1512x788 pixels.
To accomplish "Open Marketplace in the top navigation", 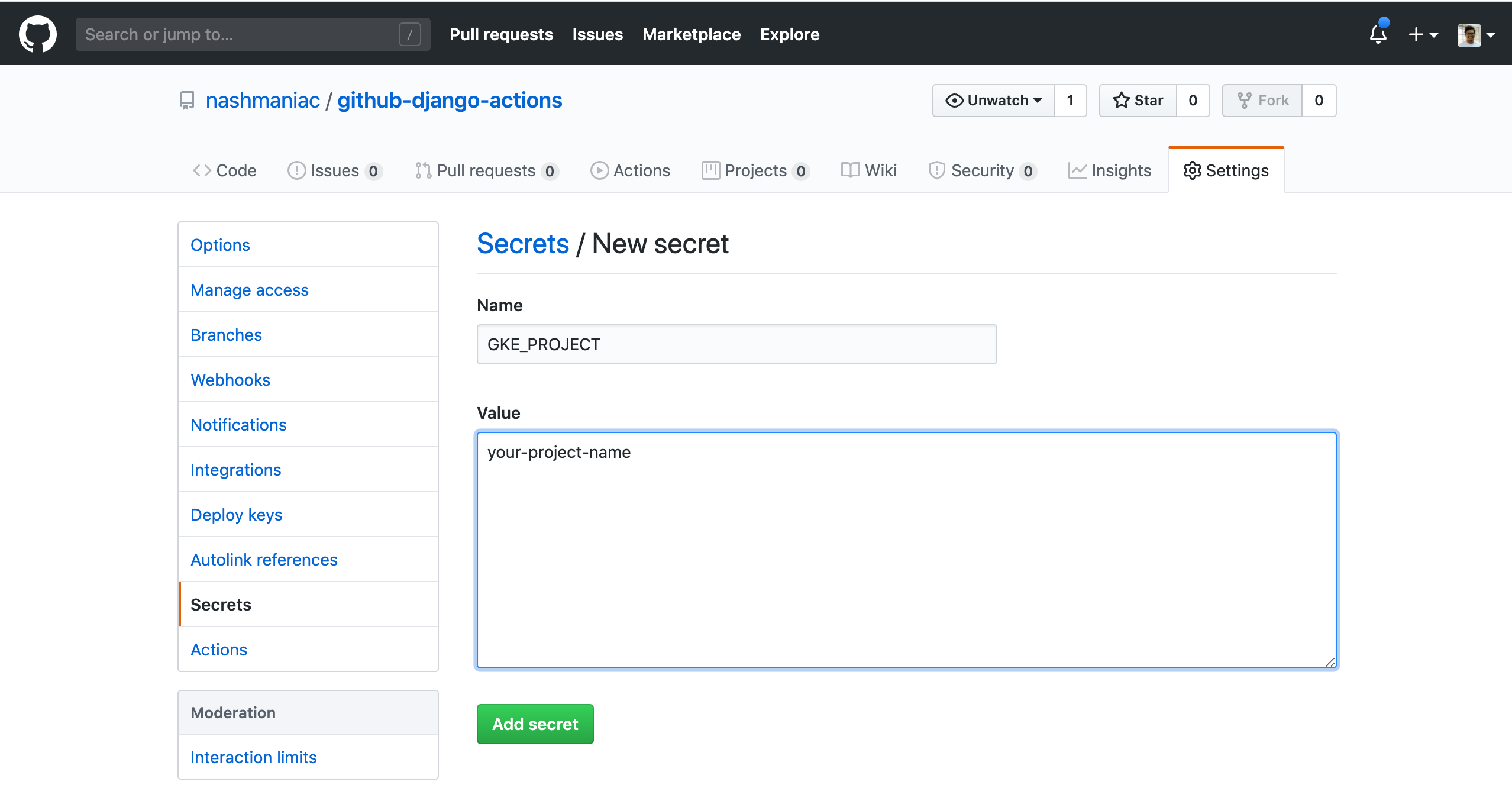I will [x=692, y=34].
